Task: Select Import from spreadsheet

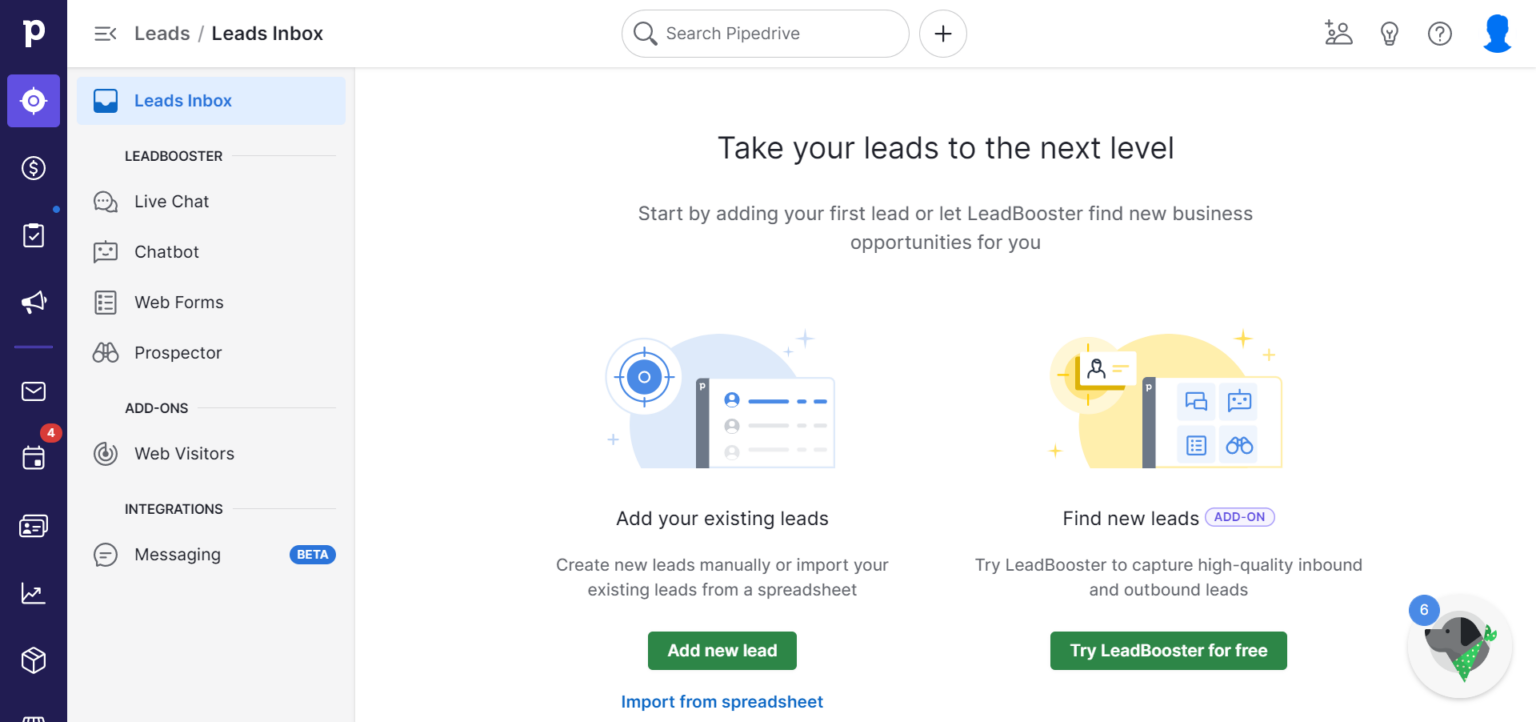Action: 722,701
